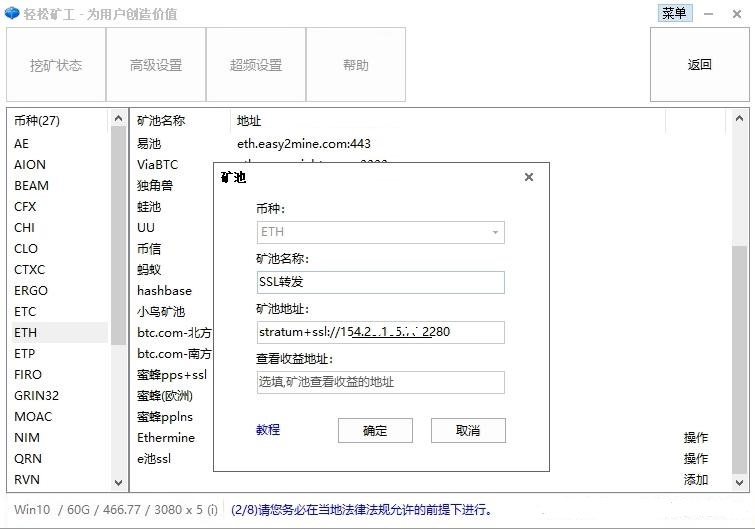Open the 帮助 tab
The height and width of the screenshot is (529, 755).
pyautogui.click(x=356, y=65)
